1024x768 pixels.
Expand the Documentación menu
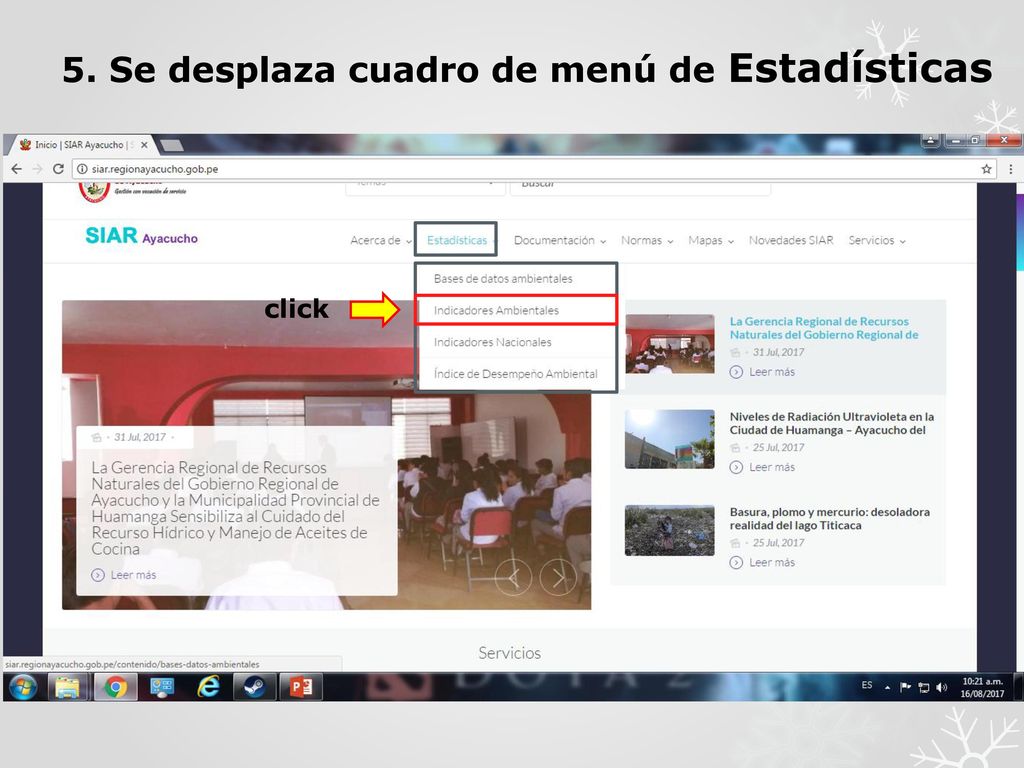(560, 240)
